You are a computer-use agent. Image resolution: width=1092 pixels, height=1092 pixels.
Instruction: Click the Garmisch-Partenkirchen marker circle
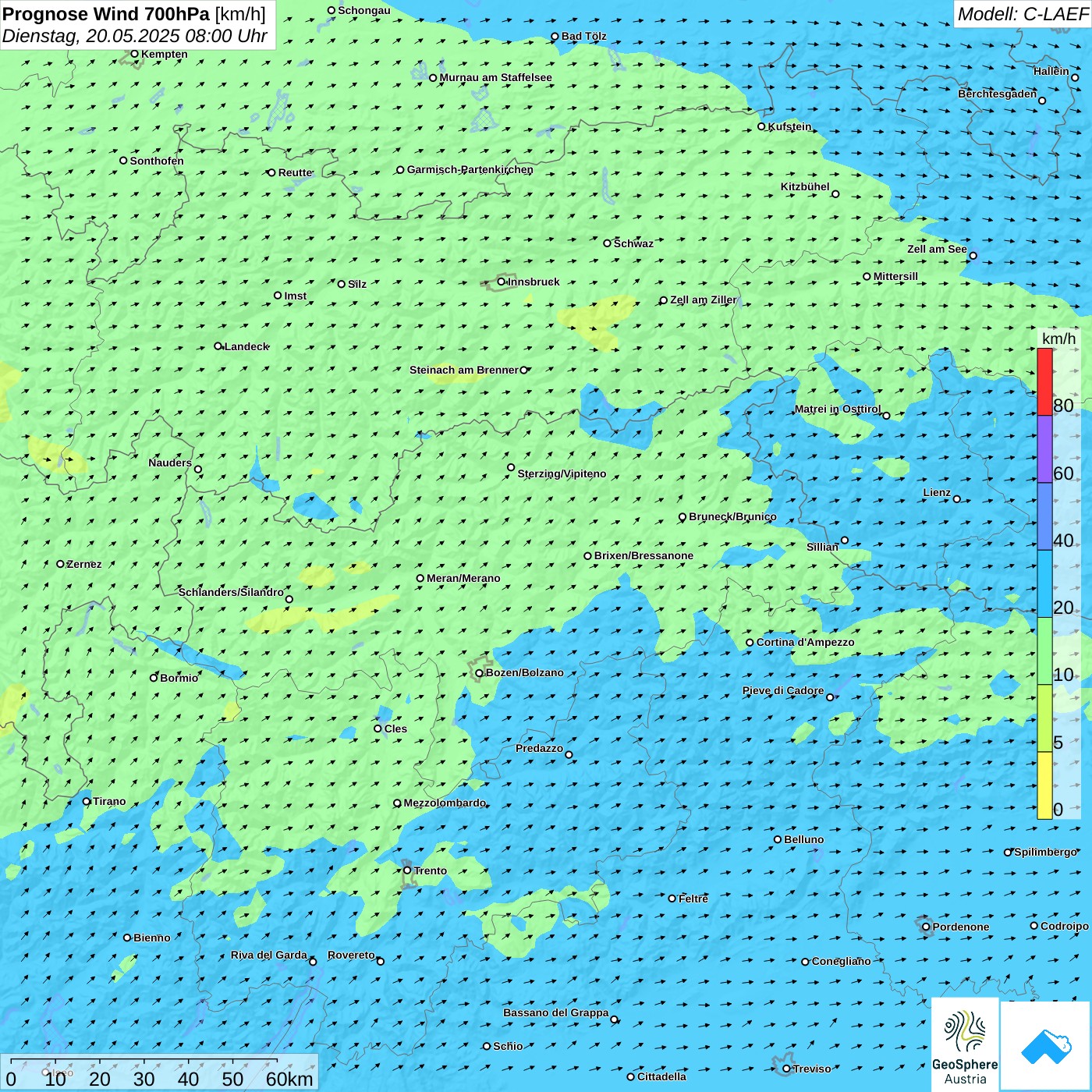(400, 170)
